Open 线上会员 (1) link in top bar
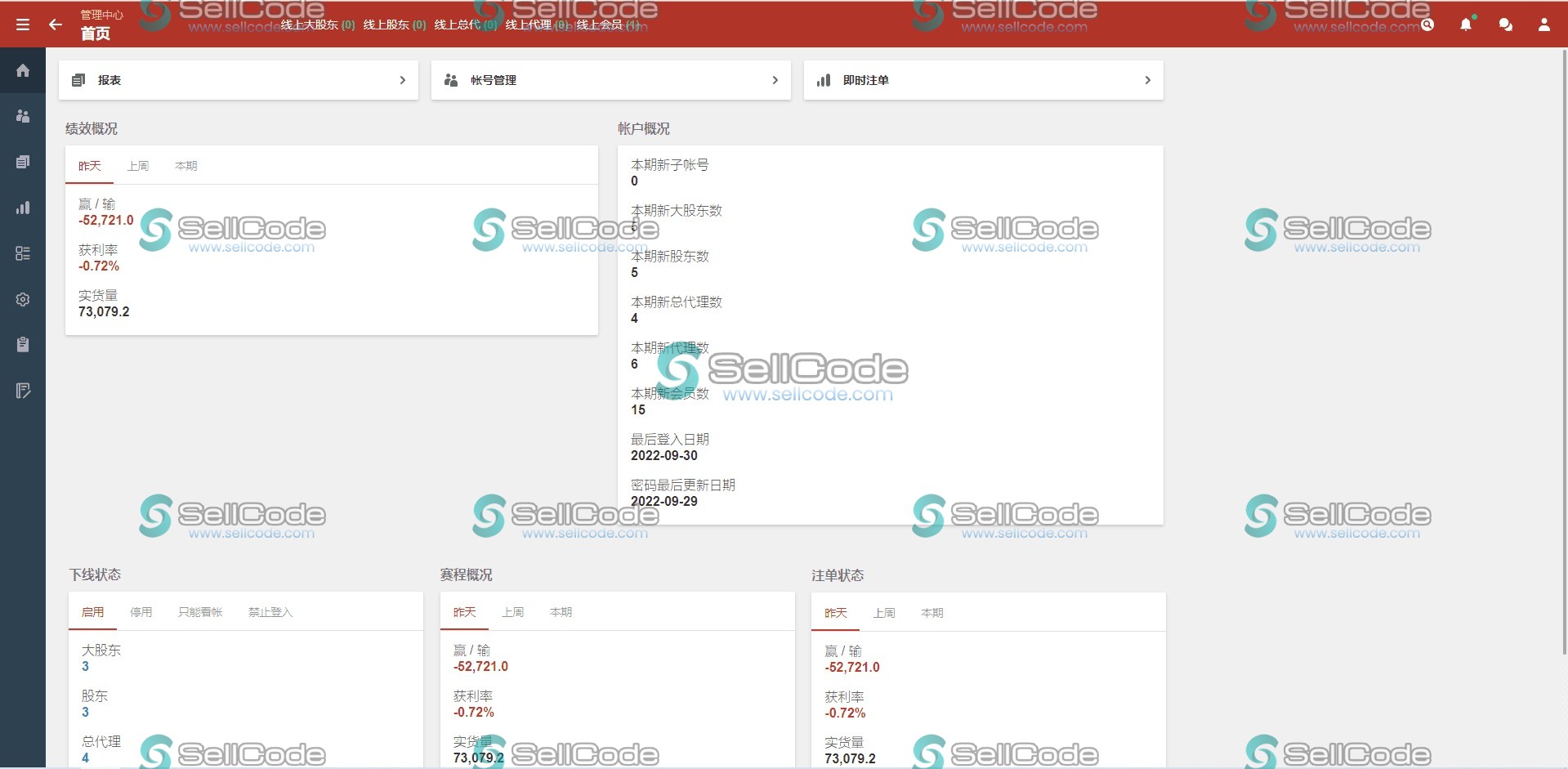Viewport: 1568px width, 769px height. point(605,25)
